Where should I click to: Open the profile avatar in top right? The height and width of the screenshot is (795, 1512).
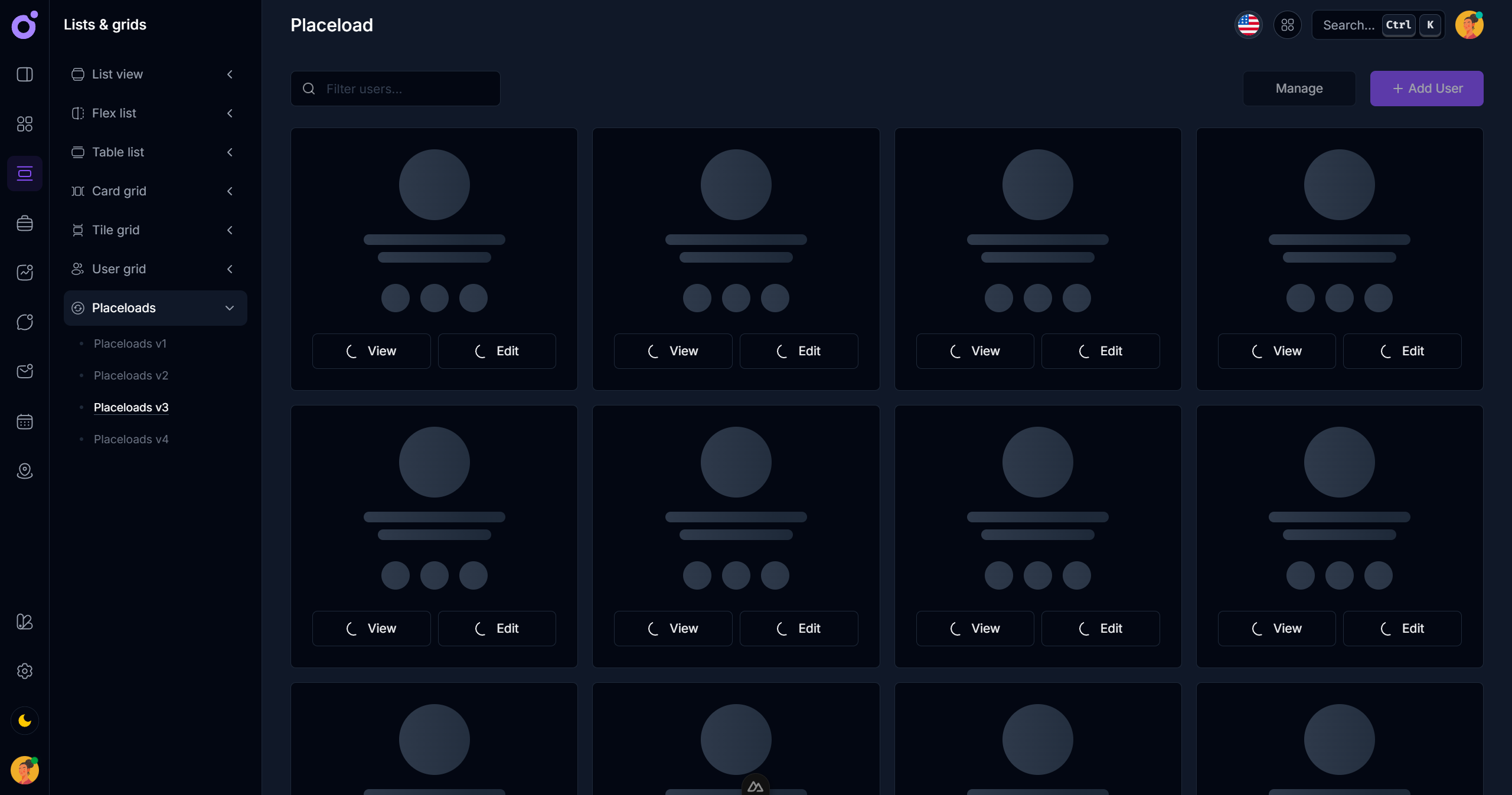click(1469, 25)
